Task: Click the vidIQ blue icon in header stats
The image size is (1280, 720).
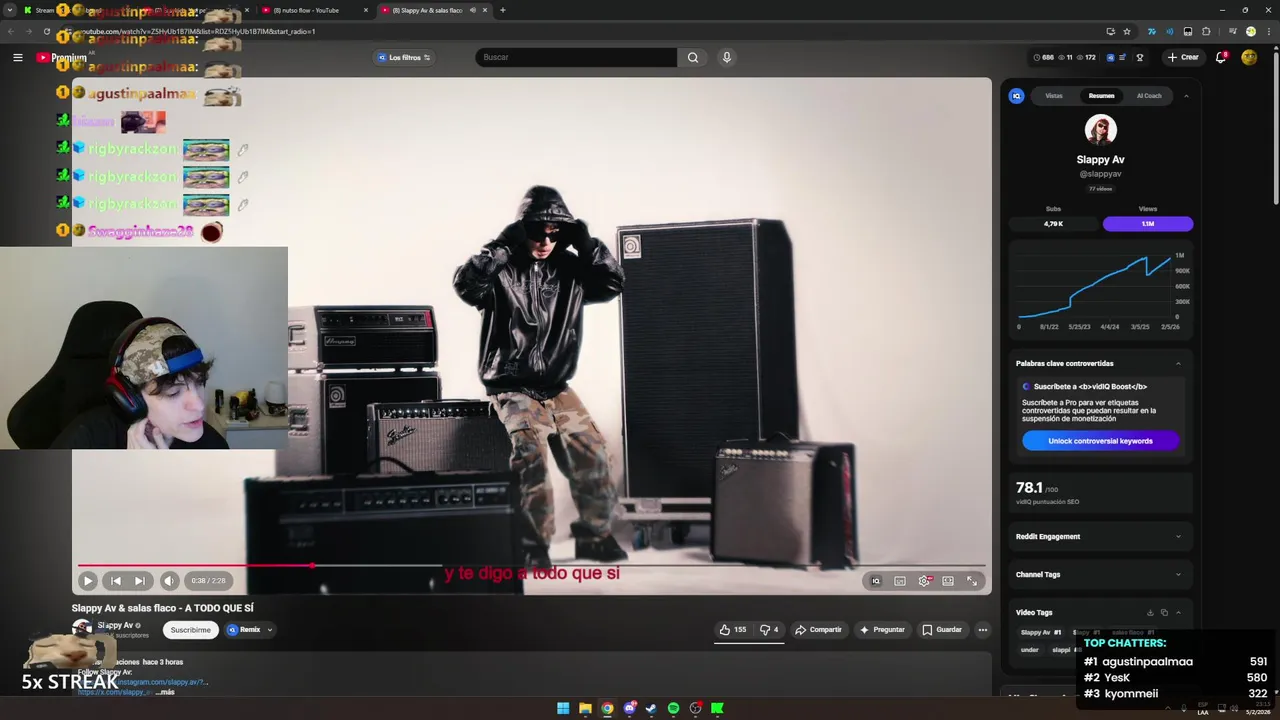Action: tap(1109, 57)
